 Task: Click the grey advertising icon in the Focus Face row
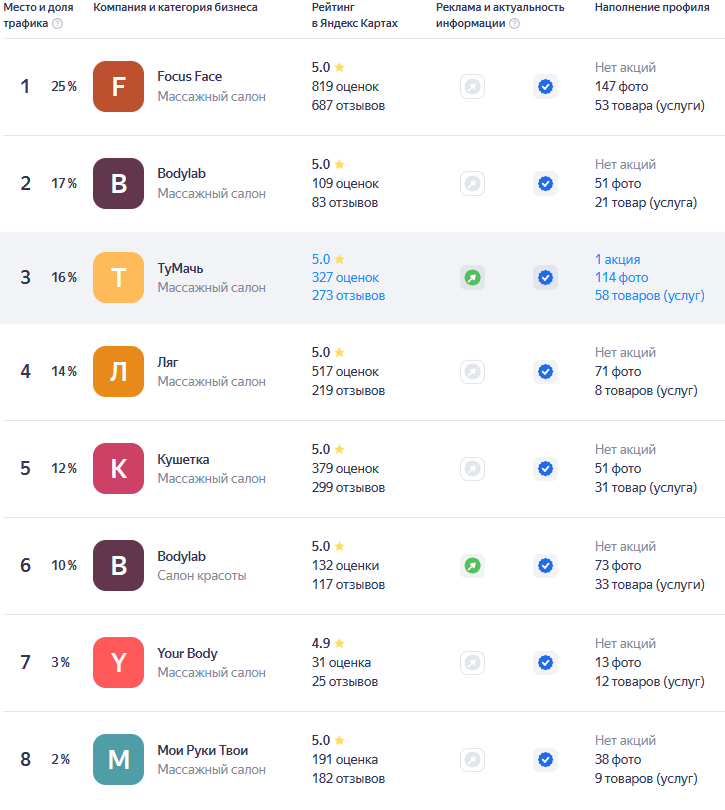(x=472, y=87)
